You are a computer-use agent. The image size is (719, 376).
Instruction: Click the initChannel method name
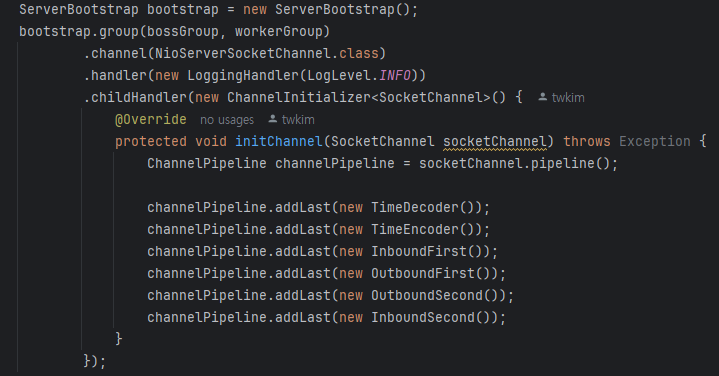coord(279,142)
